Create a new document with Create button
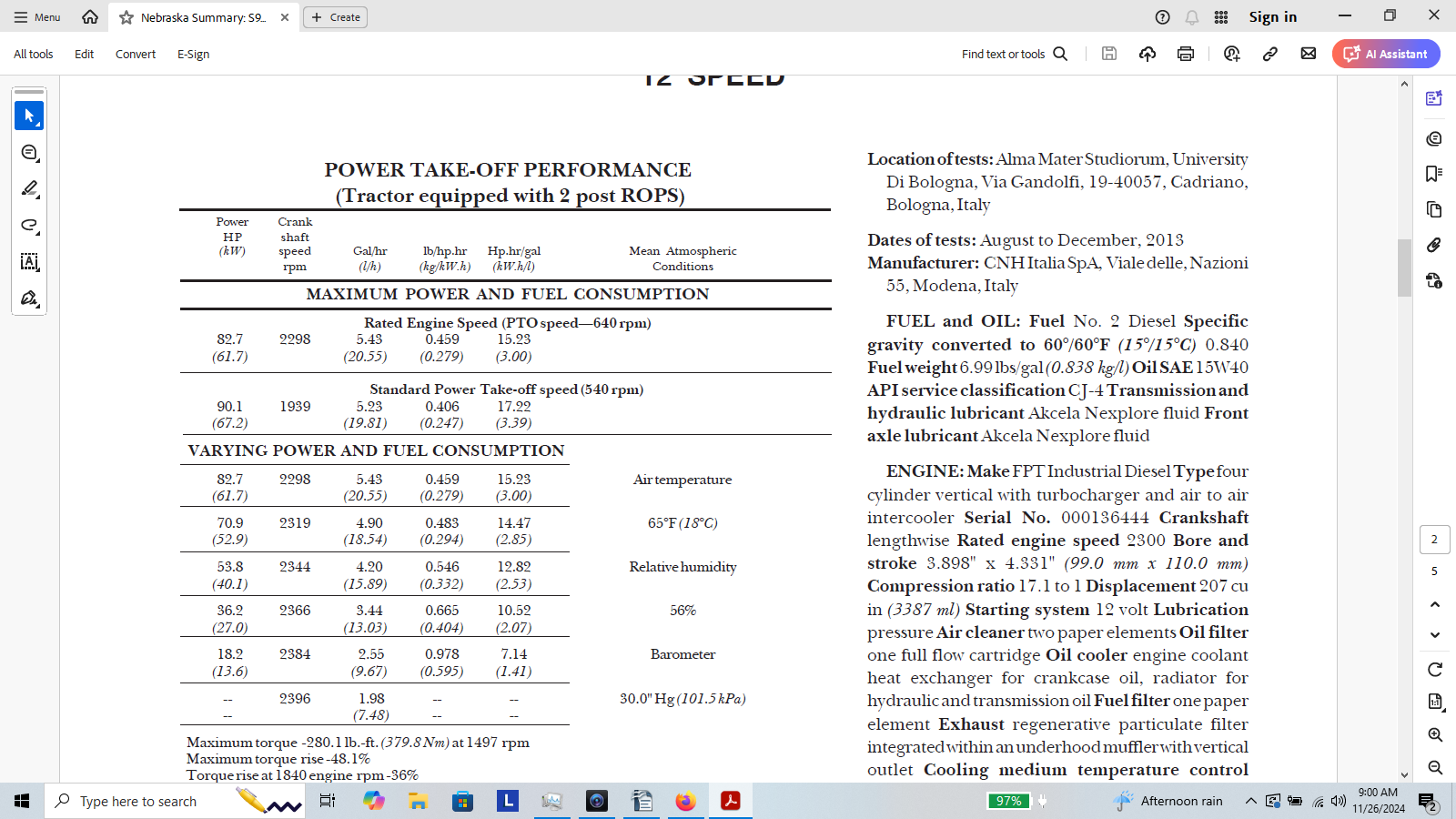 (335, 17)
